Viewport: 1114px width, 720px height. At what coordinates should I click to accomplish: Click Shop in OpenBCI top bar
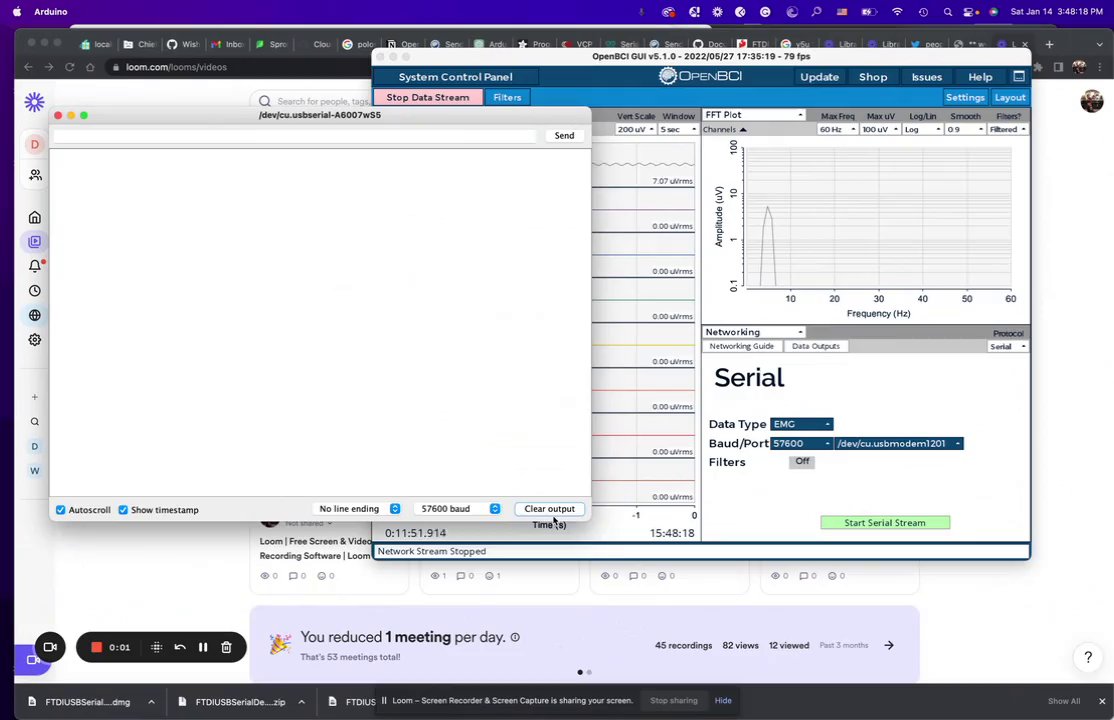click(x=872, y=77)
